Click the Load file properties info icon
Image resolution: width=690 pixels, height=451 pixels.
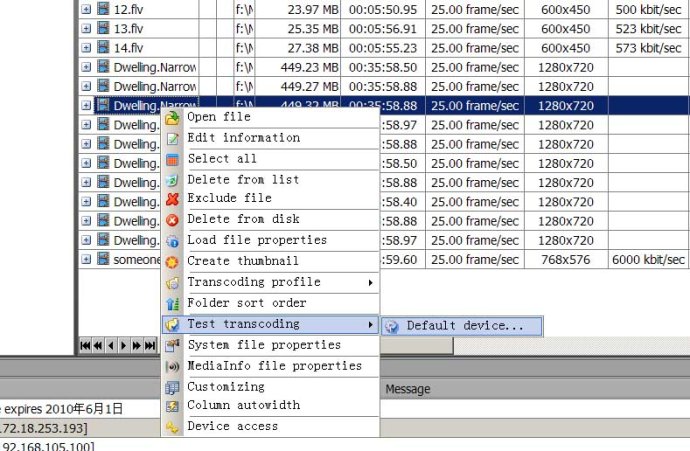172,241
